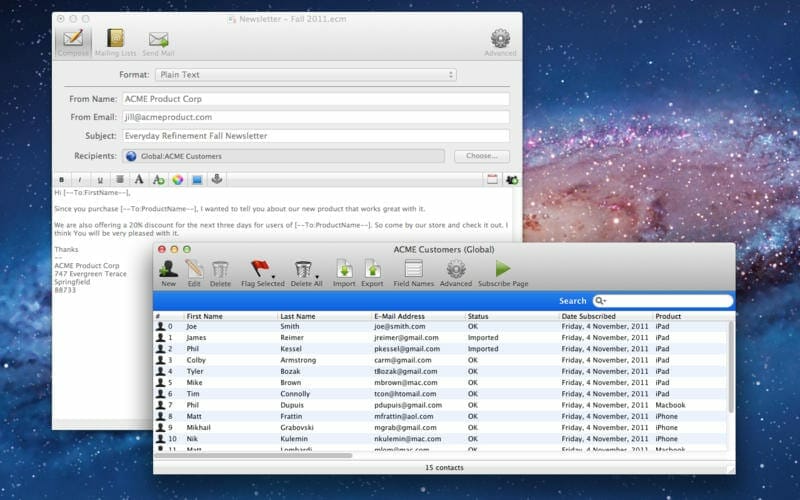Click the Export contacts icon
Screen dimensions: 800x500
[x=372, y=269]
